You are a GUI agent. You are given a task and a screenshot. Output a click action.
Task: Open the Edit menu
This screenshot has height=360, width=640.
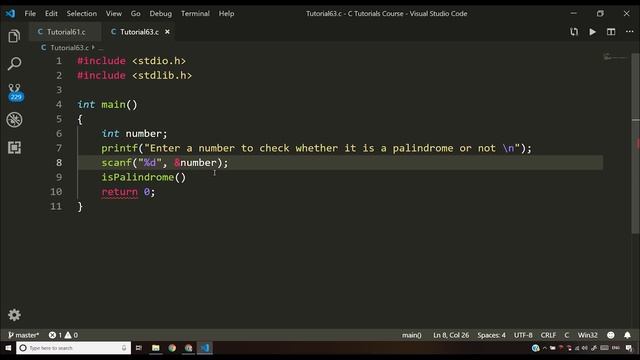51,13
